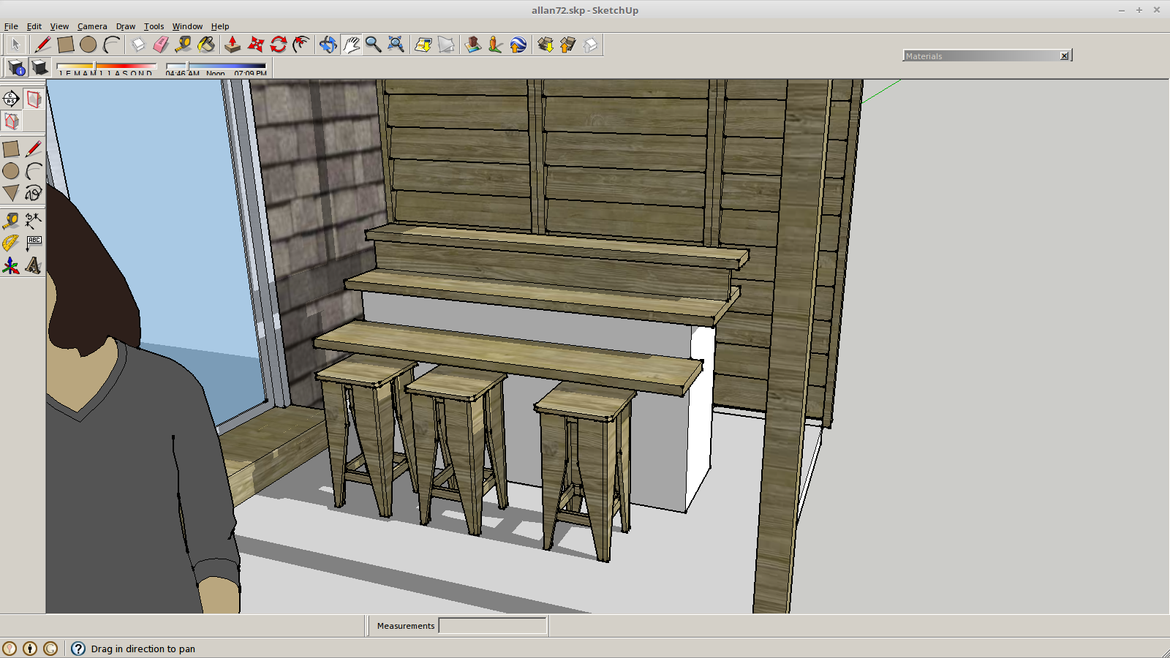Open the Camera menu
The image size is (1170, 658).
(x=92, y=26)
